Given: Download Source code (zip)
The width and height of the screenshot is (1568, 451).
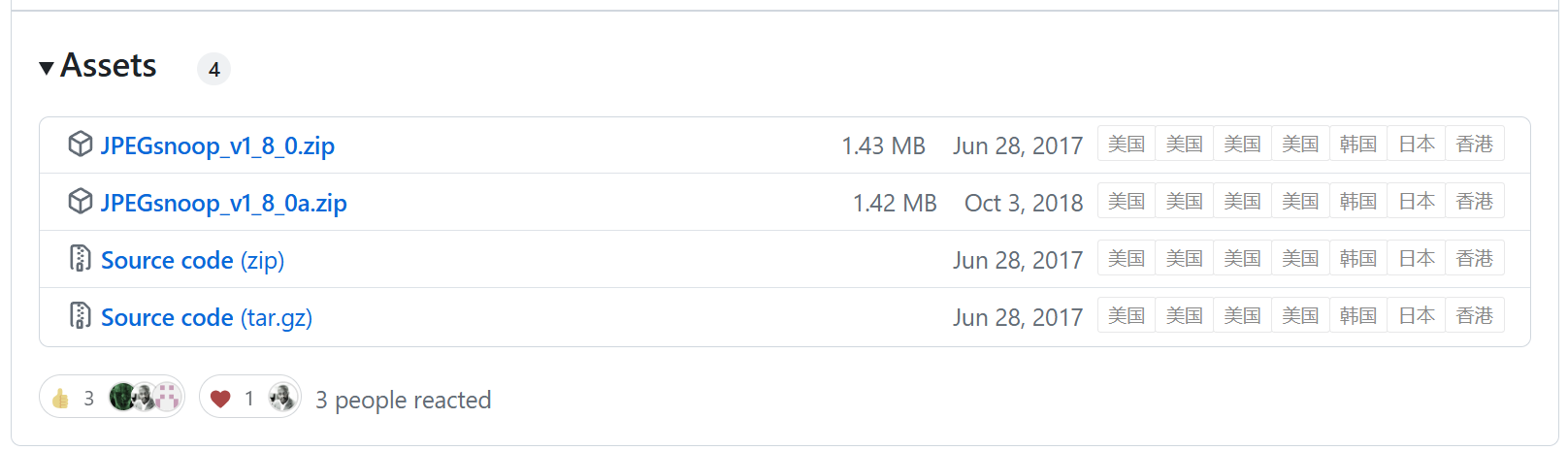Looking at the screenshot, I should click(192, 260).
